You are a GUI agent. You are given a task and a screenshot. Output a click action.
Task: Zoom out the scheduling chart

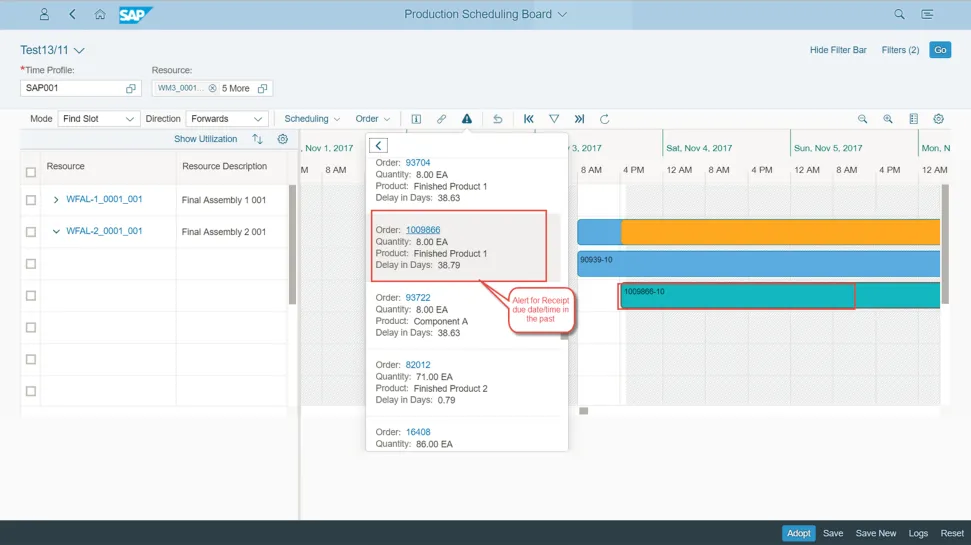click(862, 119)
